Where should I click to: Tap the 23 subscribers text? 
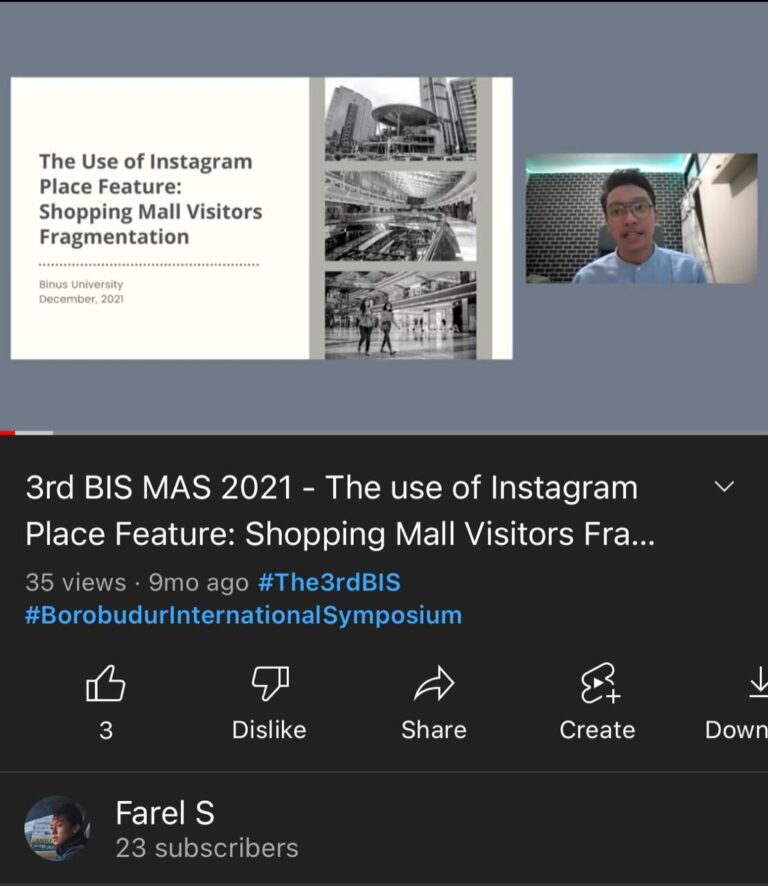207,848
